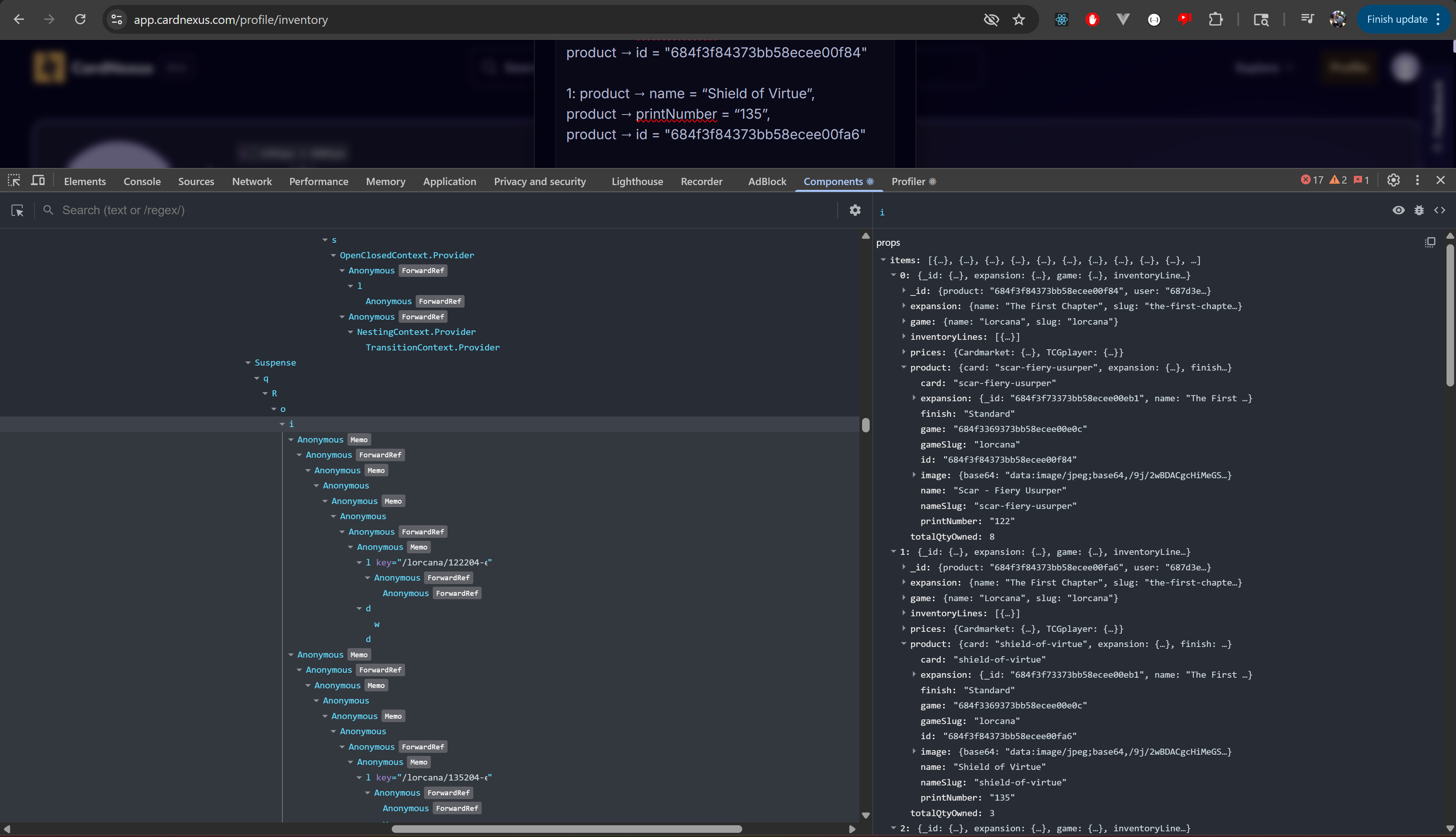1456x837 pixels.
Task: Open the AdBlock DevTools tab
Action: pos(767,182)
